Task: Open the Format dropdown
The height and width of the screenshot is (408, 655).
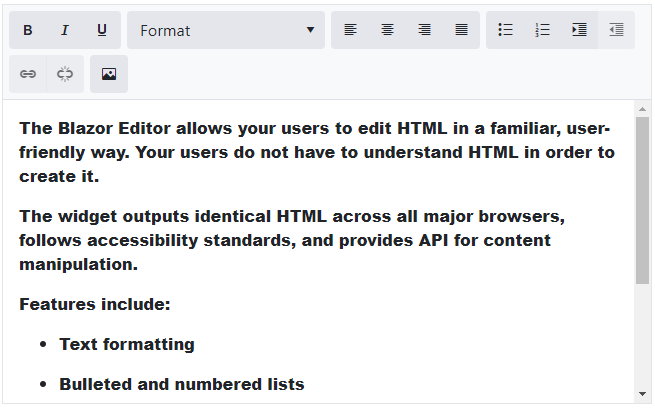Action: [x=226, y=30]
